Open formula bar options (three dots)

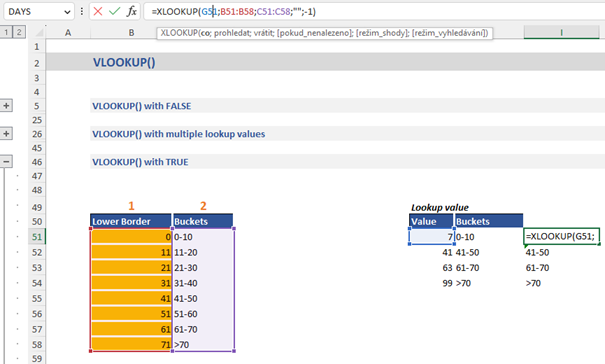tap(82, 12)
